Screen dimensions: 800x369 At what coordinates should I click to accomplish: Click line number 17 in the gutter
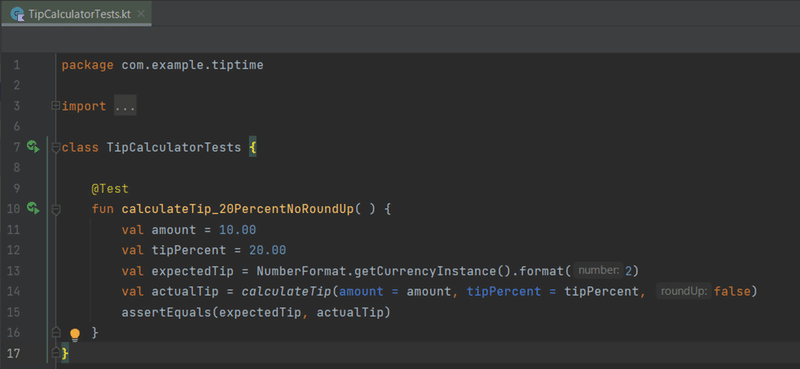click(14, 353)
